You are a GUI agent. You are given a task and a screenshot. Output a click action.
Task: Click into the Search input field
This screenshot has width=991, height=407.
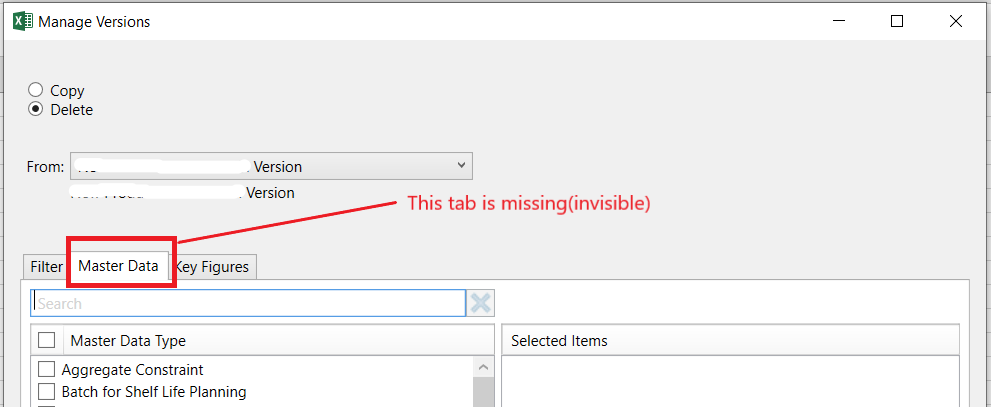point(248,303)
